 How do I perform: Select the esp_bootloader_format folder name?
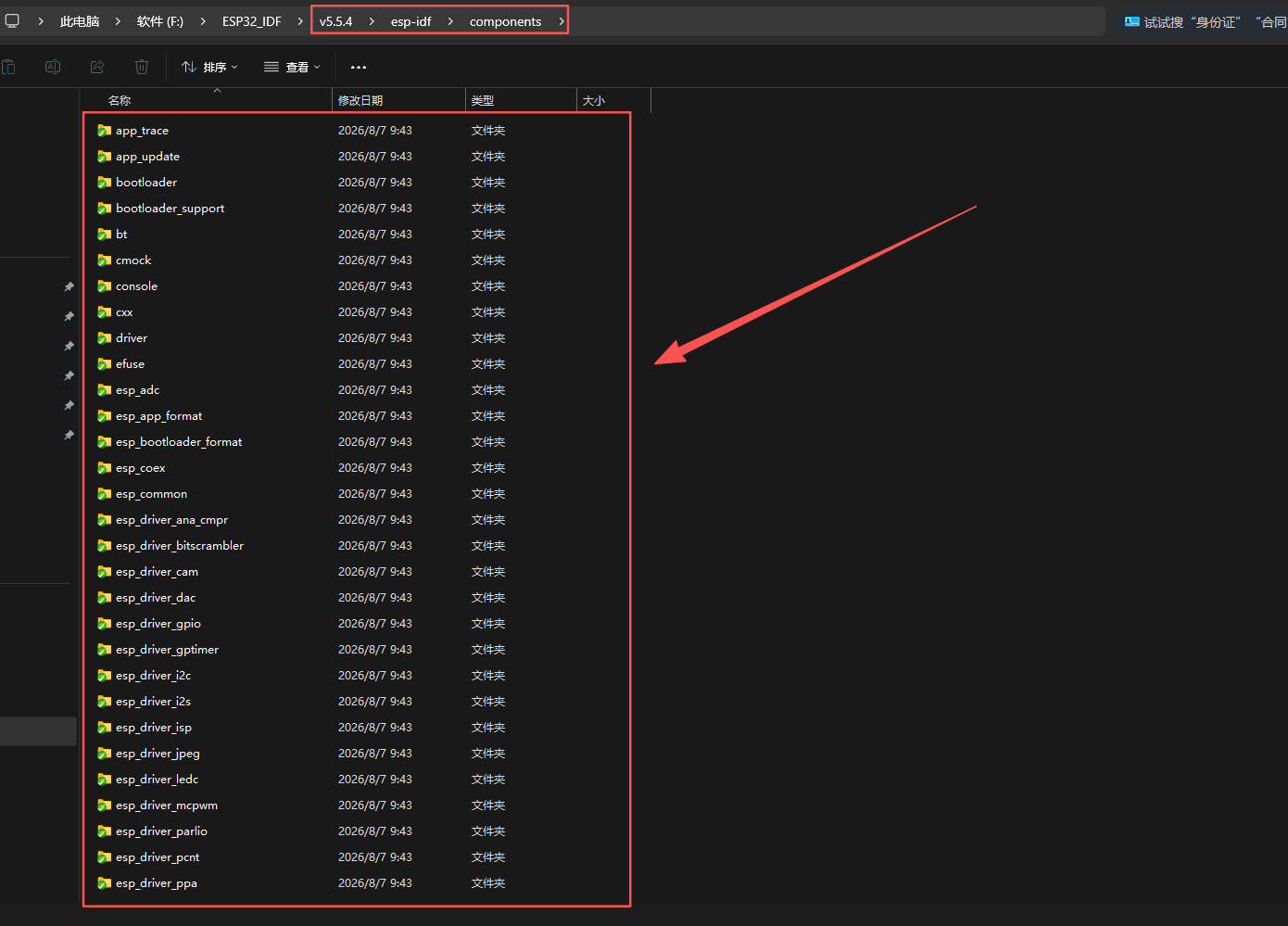click(179, 442)
